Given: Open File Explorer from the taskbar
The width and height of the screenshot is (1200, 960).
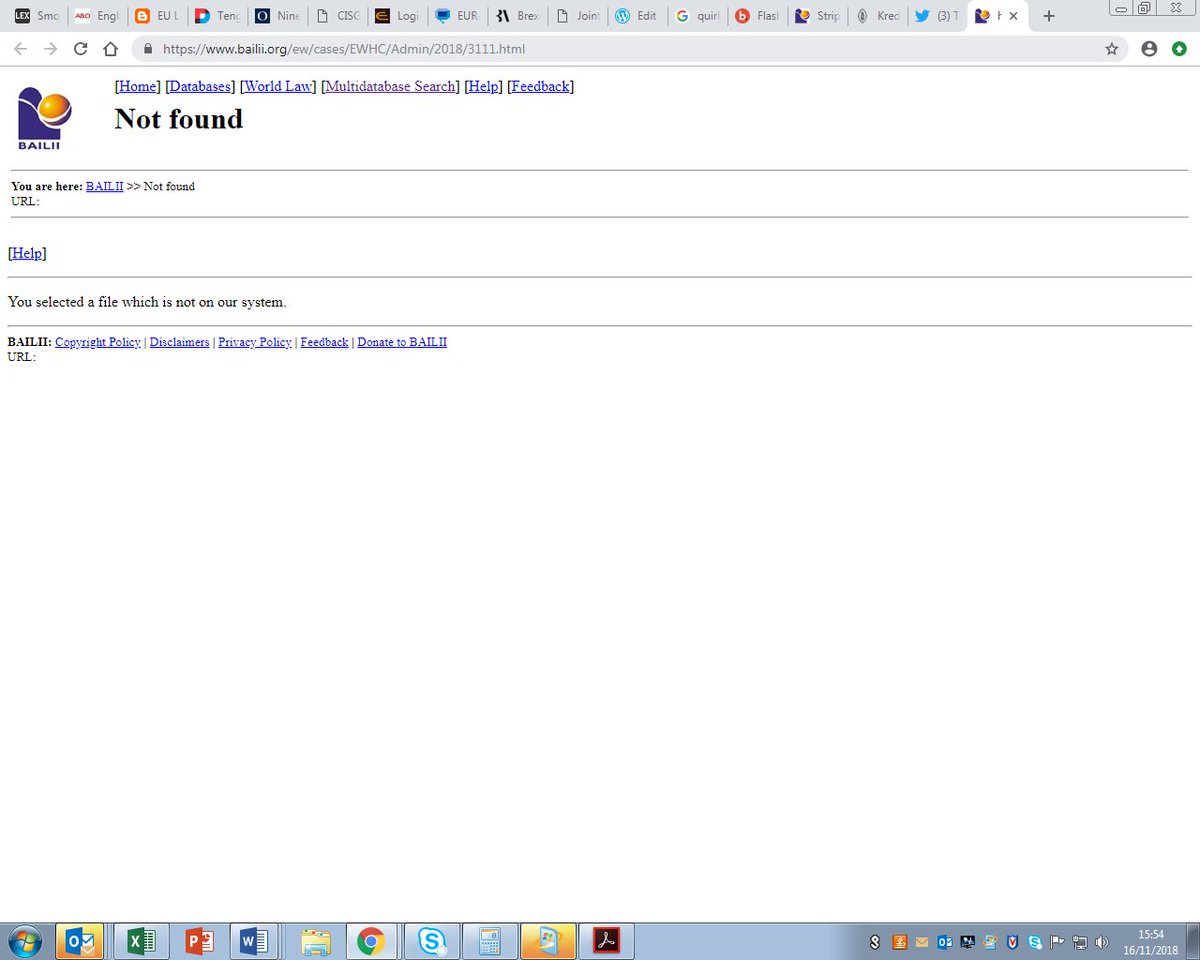Looking at the screenshot, I should coord(315,941).
